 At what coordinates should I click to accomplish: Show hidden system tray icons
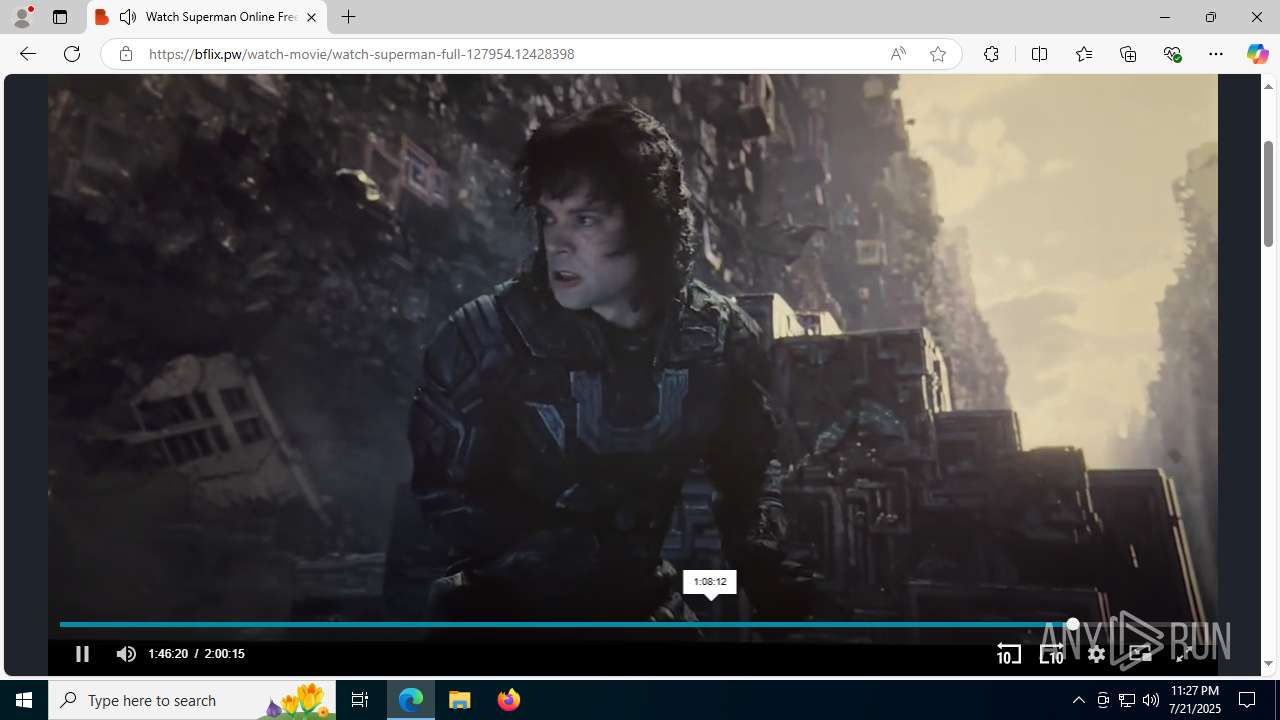point(1078,700)
